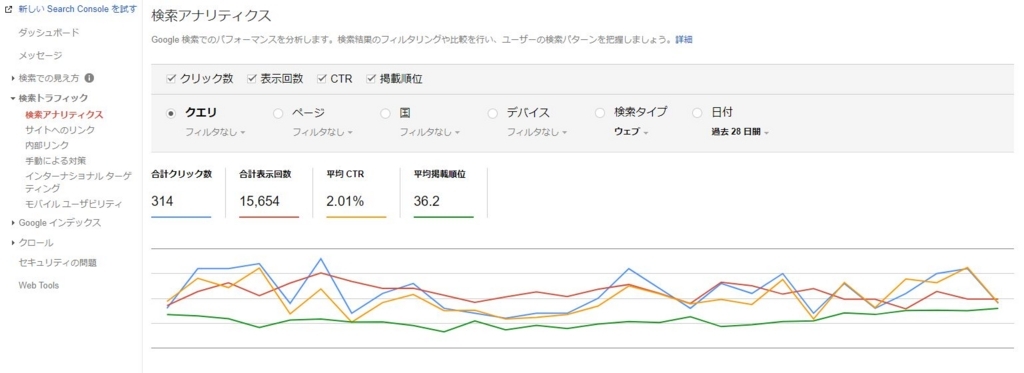Open インターナショナル ターゲティング in the sidebar
Image resolution: width=1024 pixels, height=373 pixels.
78,182
